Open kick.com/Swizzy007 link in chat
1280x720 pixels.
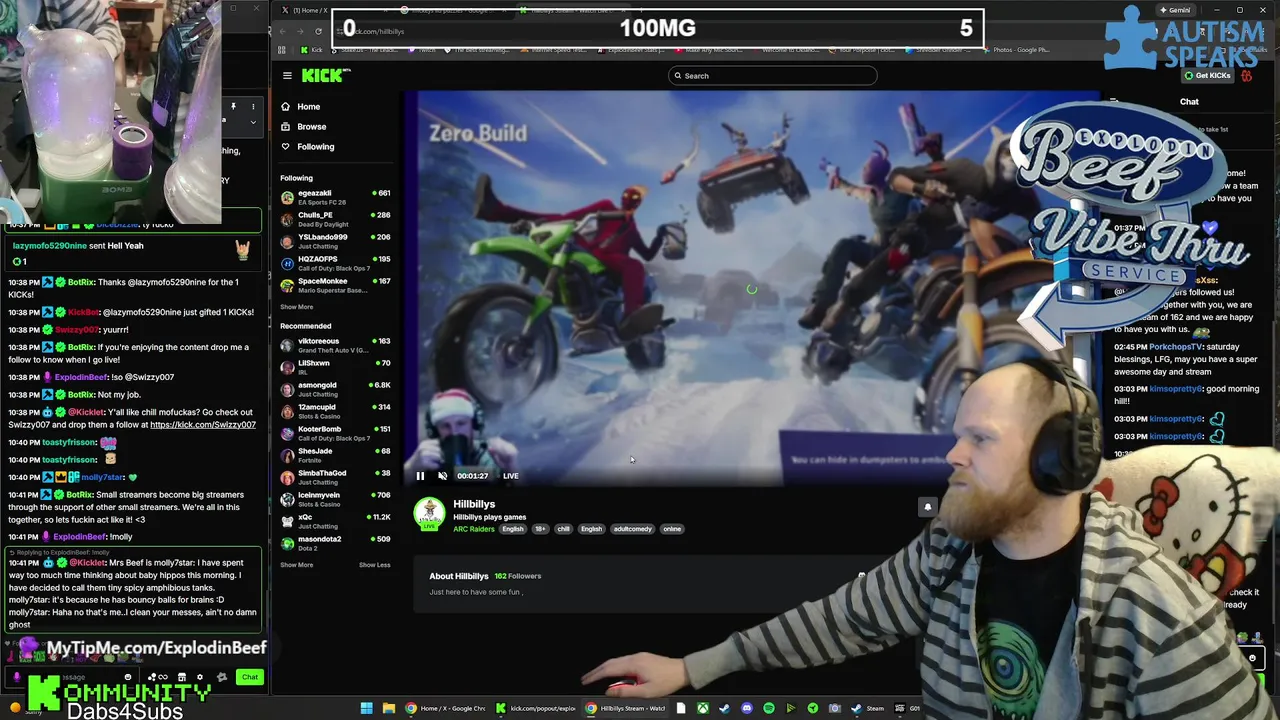(203, 425)
